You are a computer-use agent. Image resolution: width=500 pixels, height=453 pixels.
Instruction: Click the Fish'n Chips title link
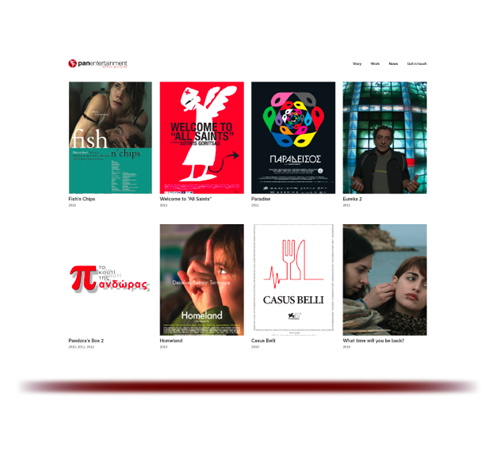[82, 199]
